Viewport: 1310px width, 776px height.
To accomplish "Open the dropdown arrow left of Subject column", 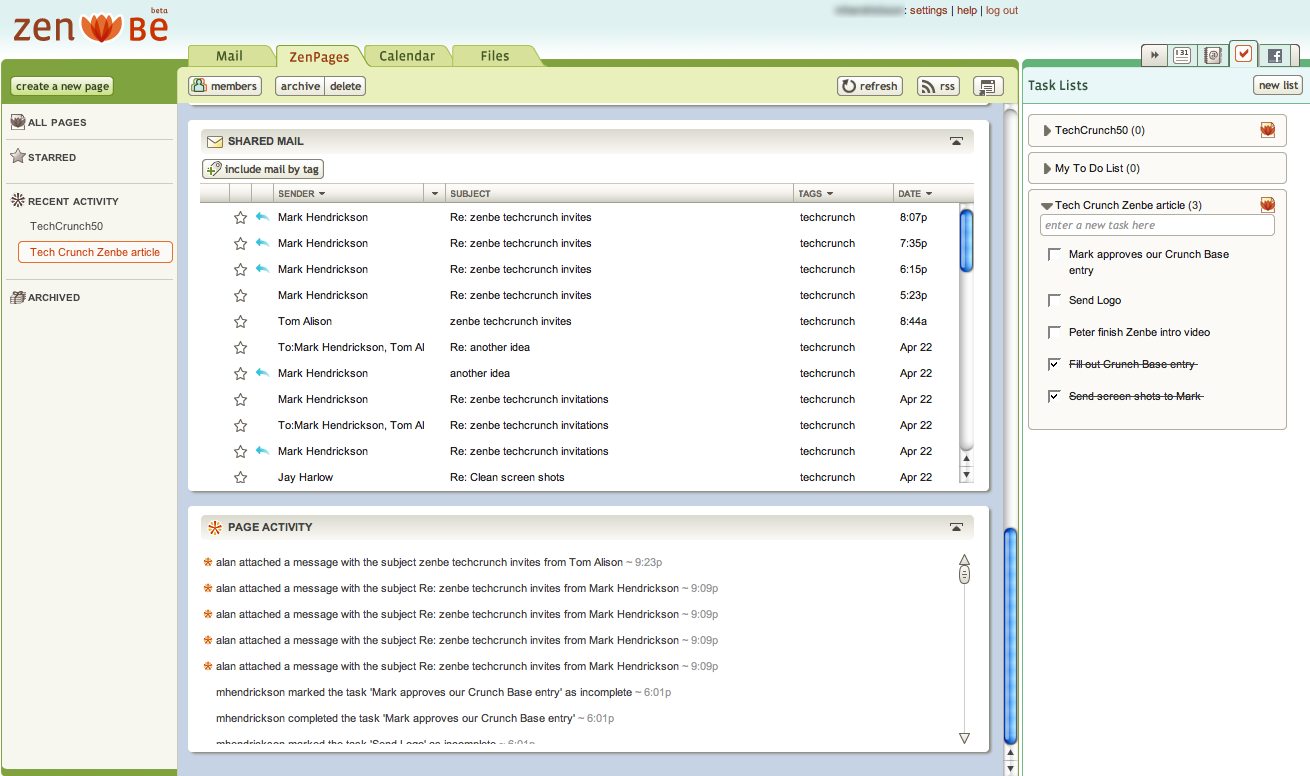I will click(434, 194).
